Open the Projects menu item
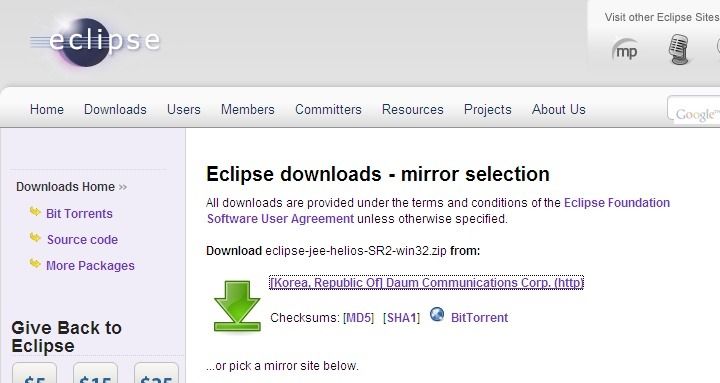Image resolution: width=720 pixels, height=383 pixels. (488, 109)
